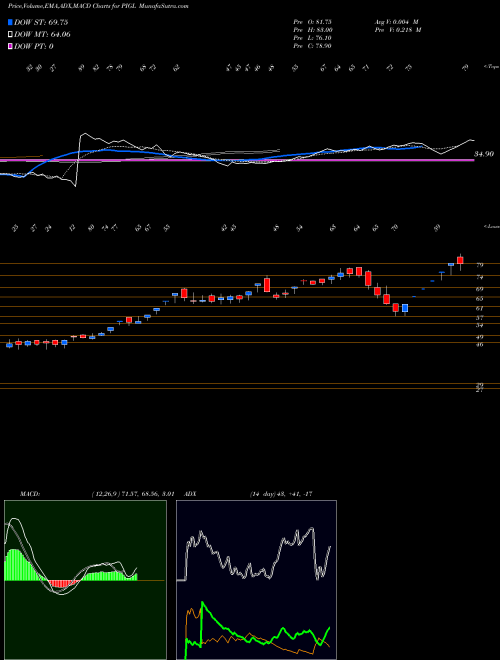The height and width of the screenshot is (660, 500).
Task: Select the 'Pre C: 78.90' close value
Action: click(313, 45)
